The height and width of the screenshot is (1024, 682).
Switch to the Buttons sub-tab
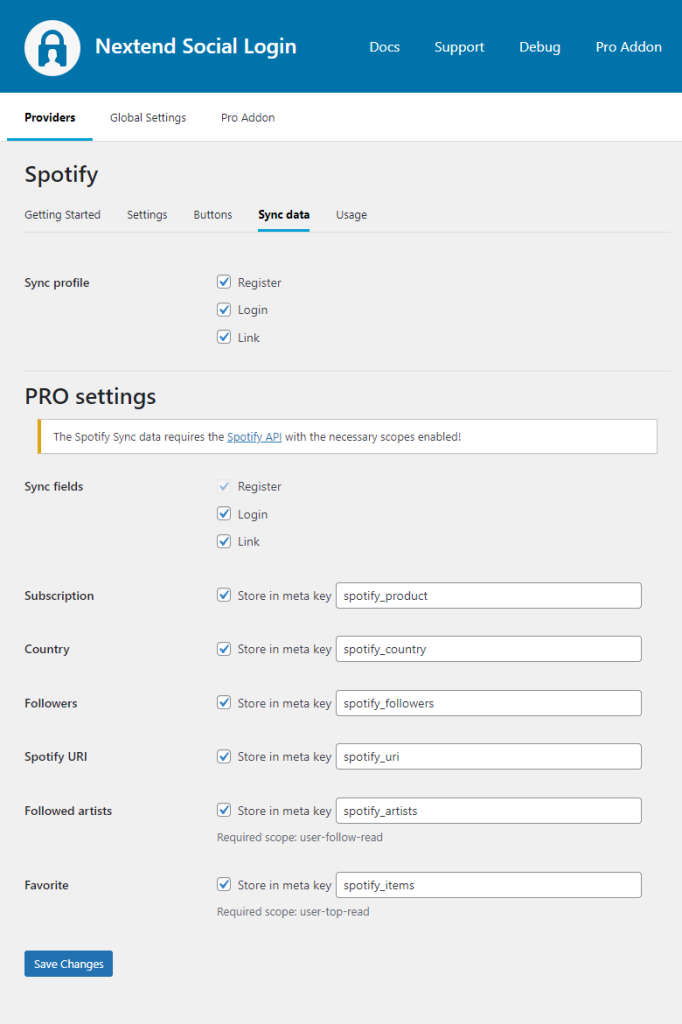[x=212, y=215]
